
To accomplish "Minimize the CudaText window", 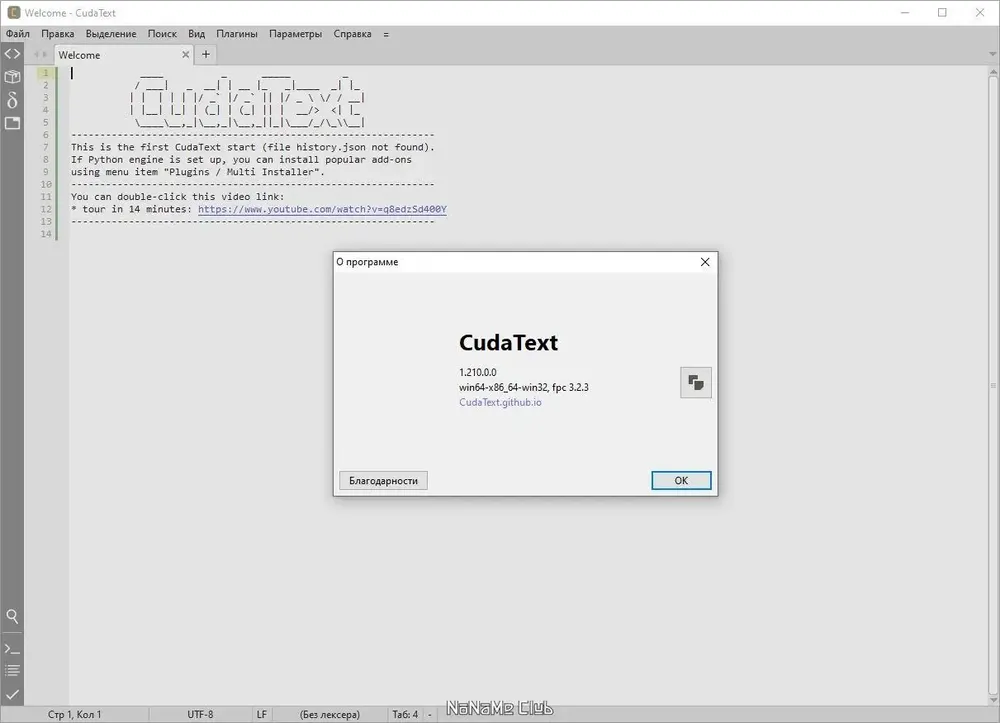I will pyautogui.click(x=905, y=13).
